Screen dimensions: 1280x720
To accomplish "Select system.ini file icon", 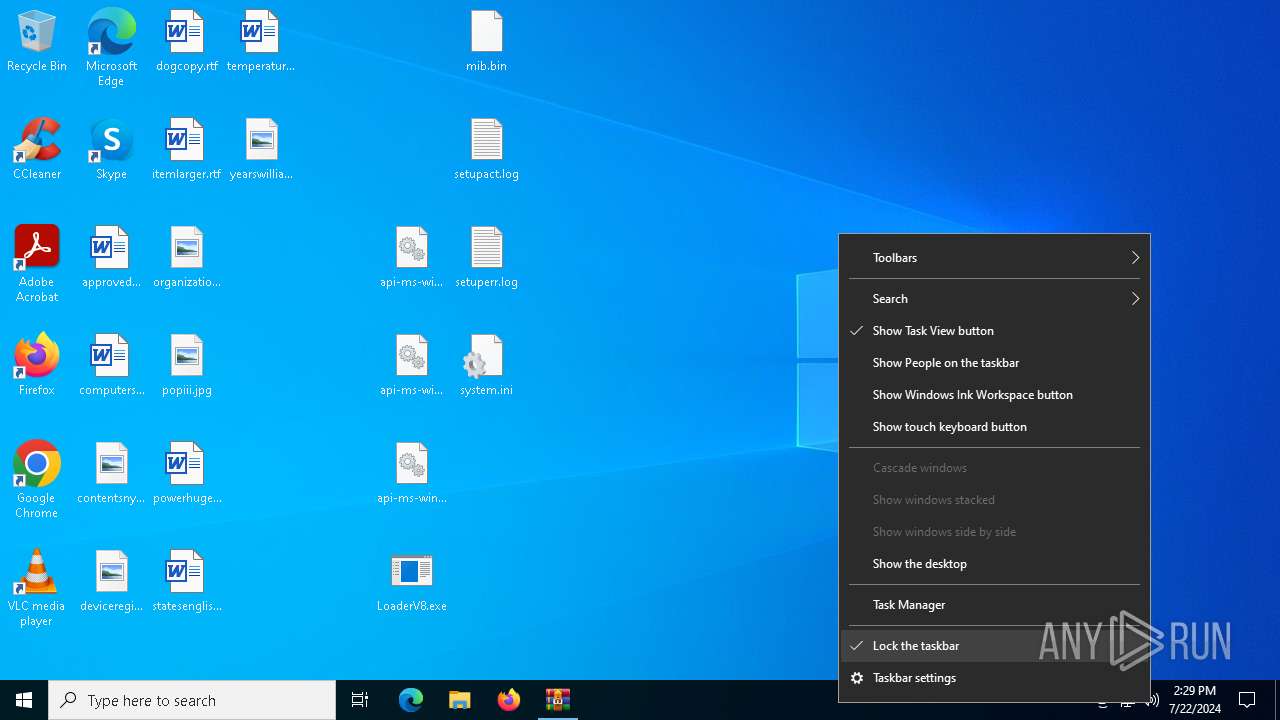I will point(486,366).
